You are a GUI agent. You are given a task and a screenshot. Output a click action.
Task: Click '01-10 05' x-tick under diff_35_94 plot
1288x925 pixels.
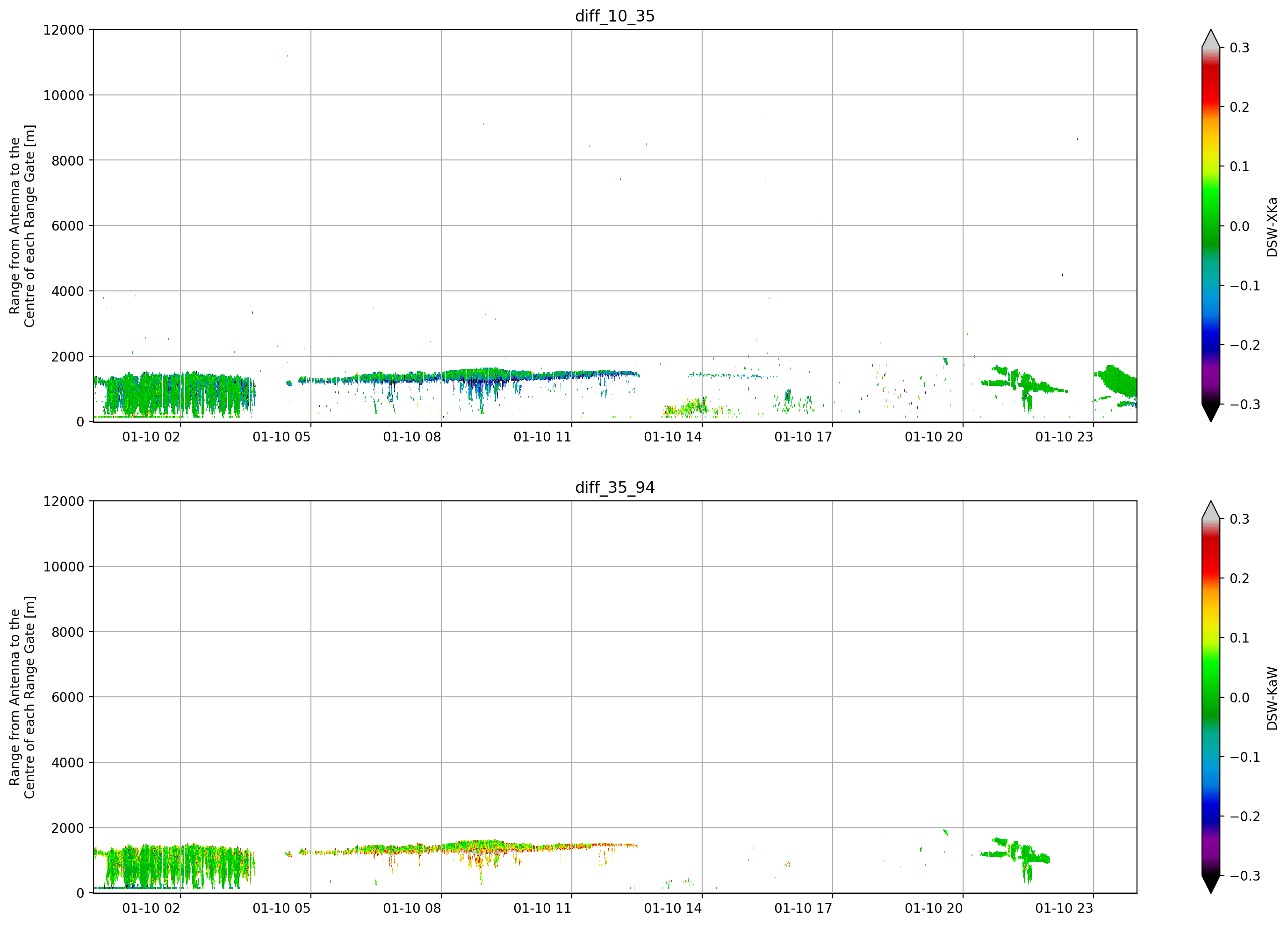[x=282, y=909]
